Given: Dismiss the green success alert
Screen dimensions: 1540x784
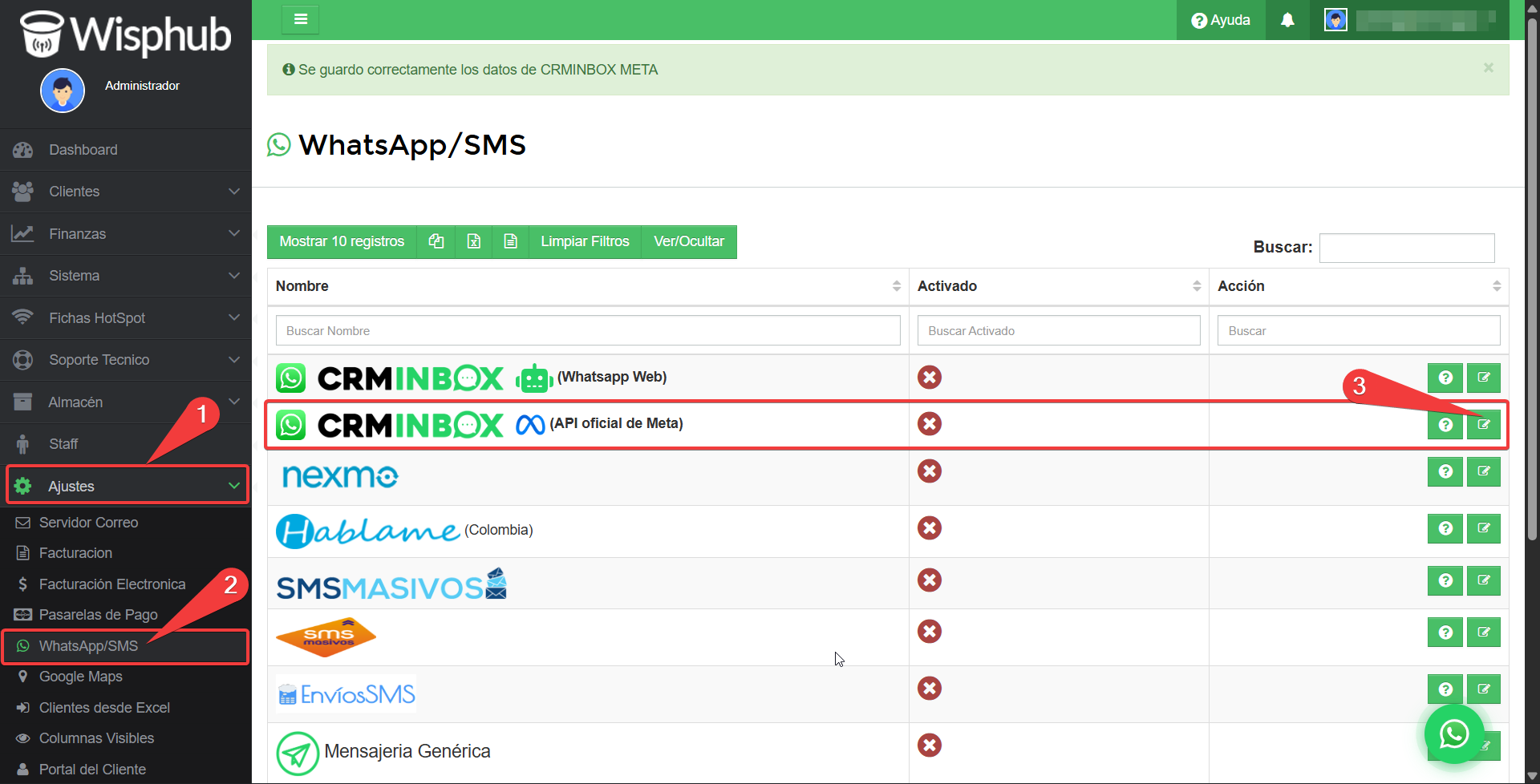Looking at the screenshot, I should point(1488,68).
